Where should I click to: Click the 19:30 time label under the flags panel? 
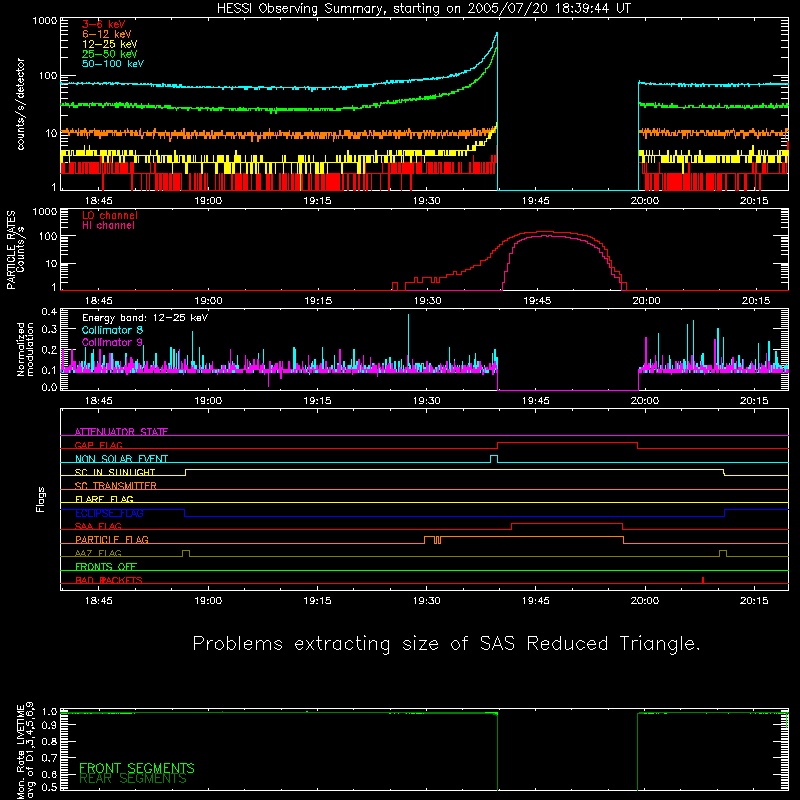click(427, 601)
